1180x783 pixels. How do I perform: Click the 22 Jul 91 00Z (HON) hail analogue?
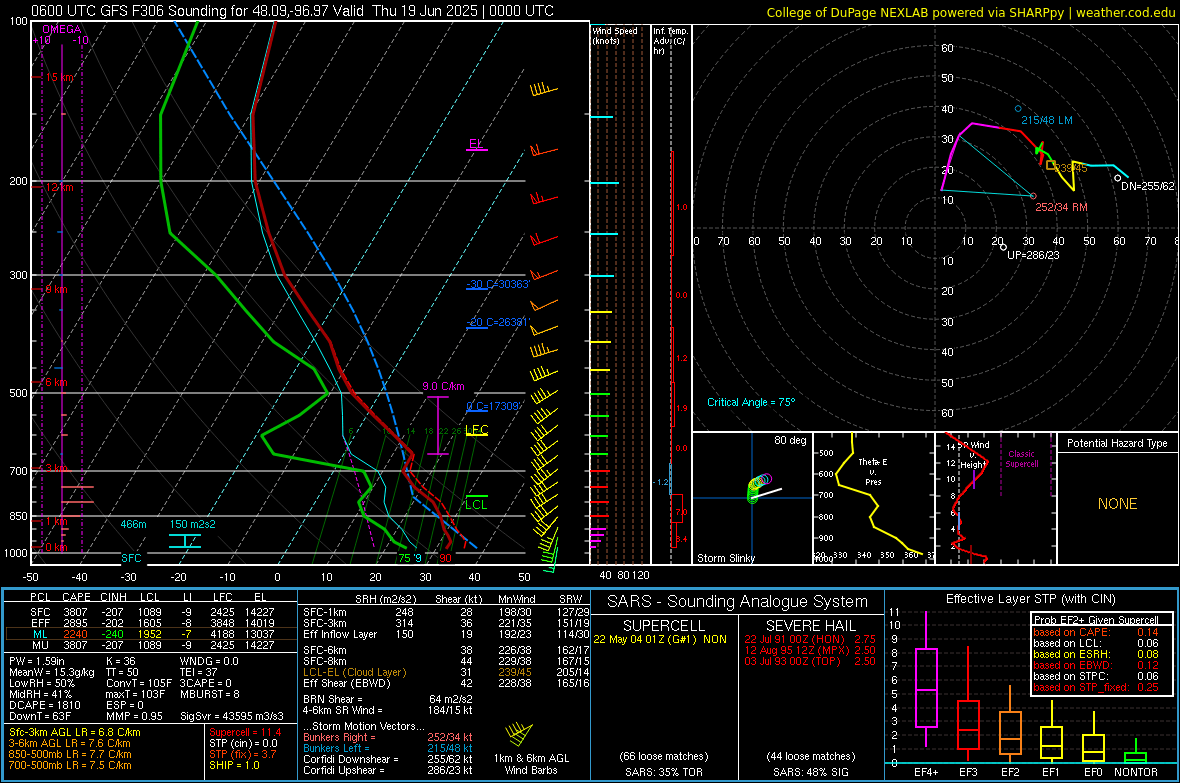810,639
